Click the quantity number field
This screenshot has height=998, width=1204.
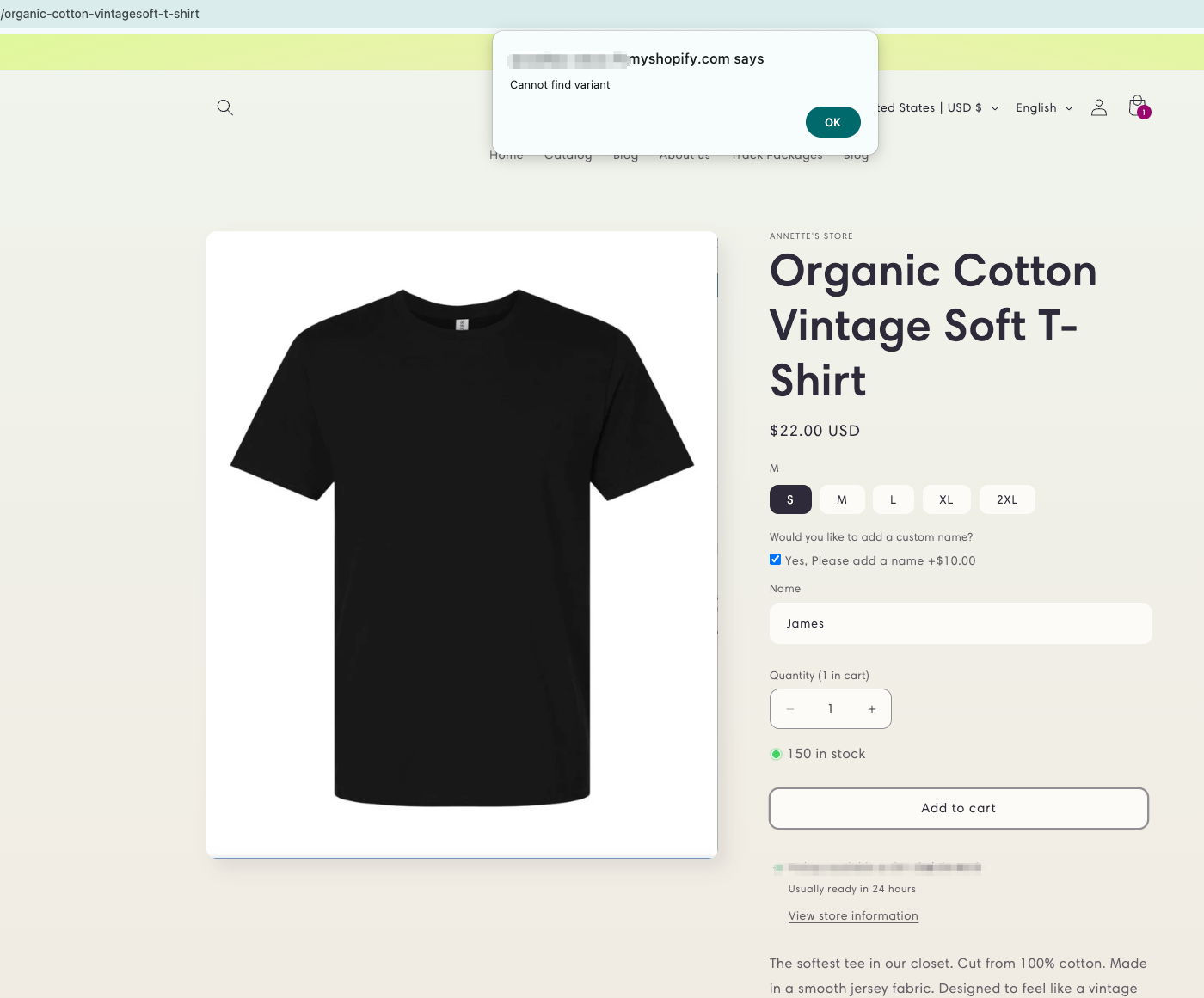pyautogui.click(x=830, y=709)
